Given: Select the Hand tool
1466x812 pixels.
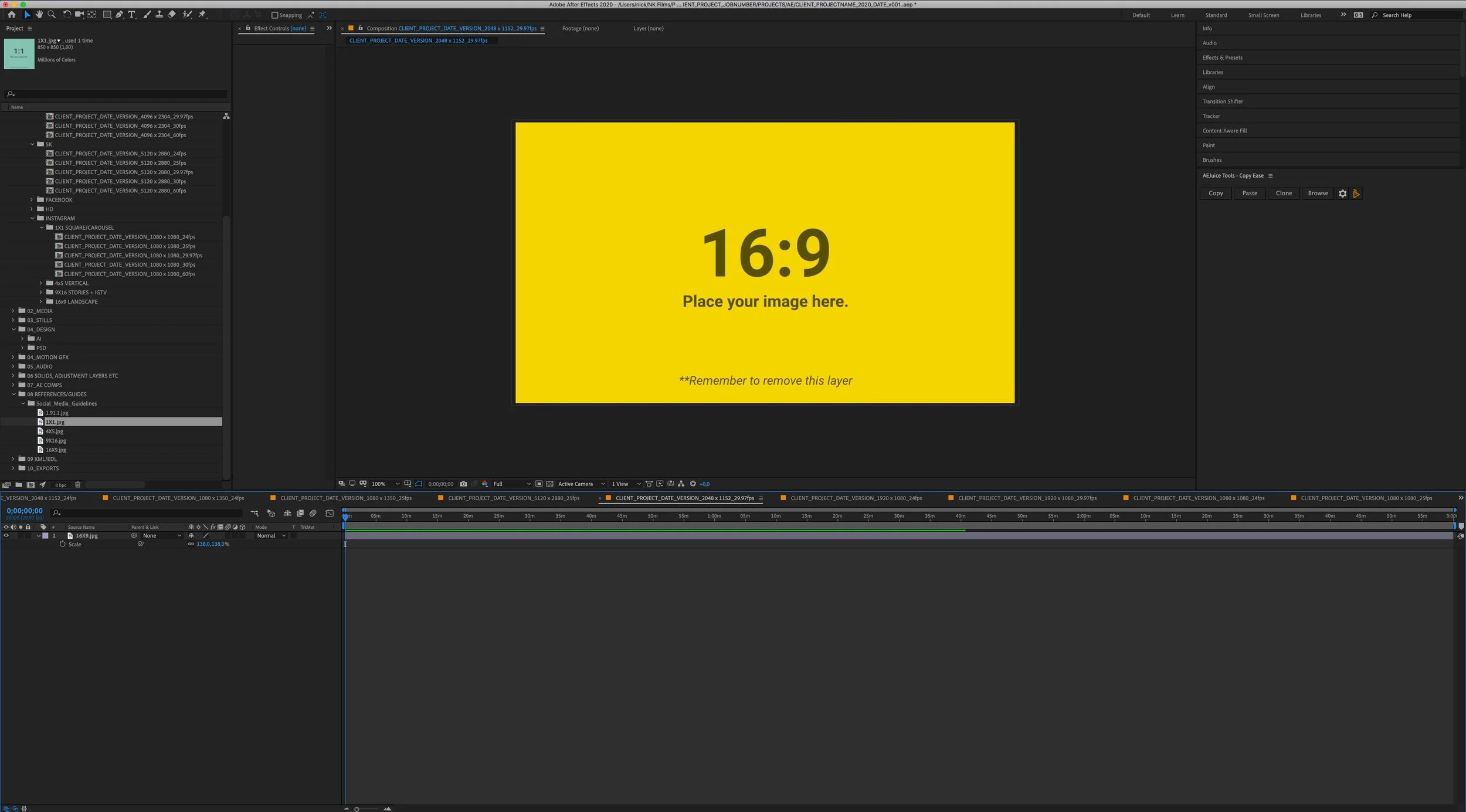Looking at the screenshot, I should point(39,15).
